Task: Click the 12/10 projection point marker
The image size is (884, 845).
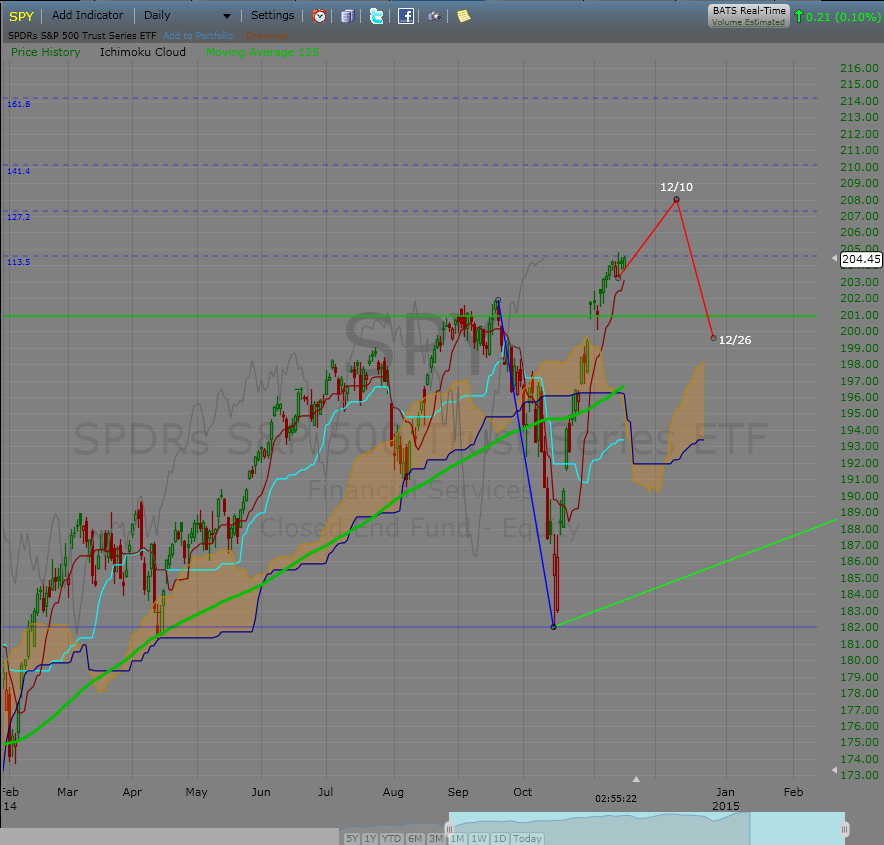Action: (x=677, y=200)
